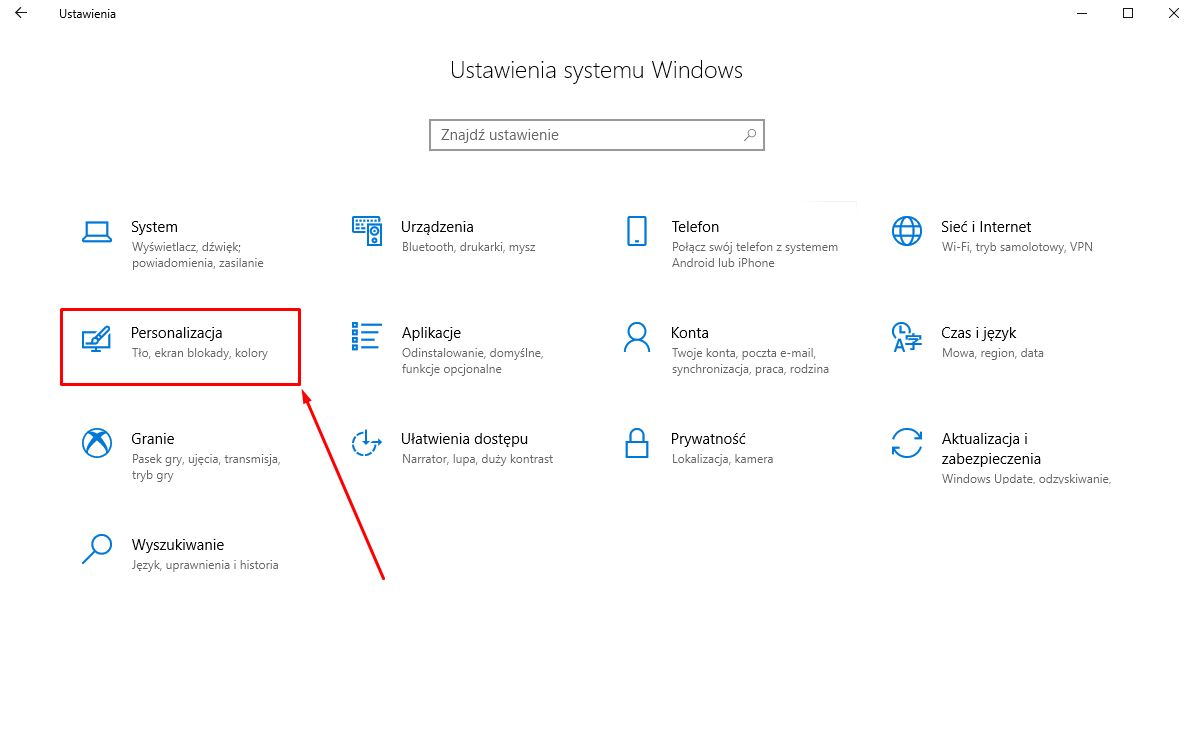Close the Ustawienia window
The width and height of the screenshot is (1192, 736).
[1173, 13]
